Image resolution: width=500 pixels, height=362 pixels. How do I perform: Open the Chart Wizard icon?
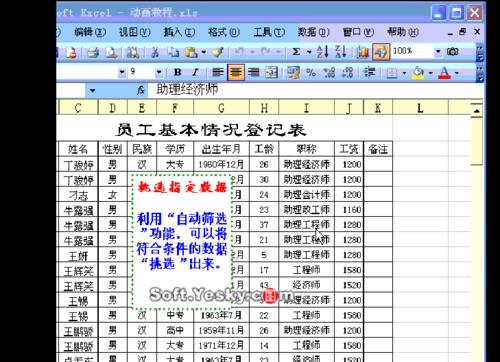click(x=362, y=52)
